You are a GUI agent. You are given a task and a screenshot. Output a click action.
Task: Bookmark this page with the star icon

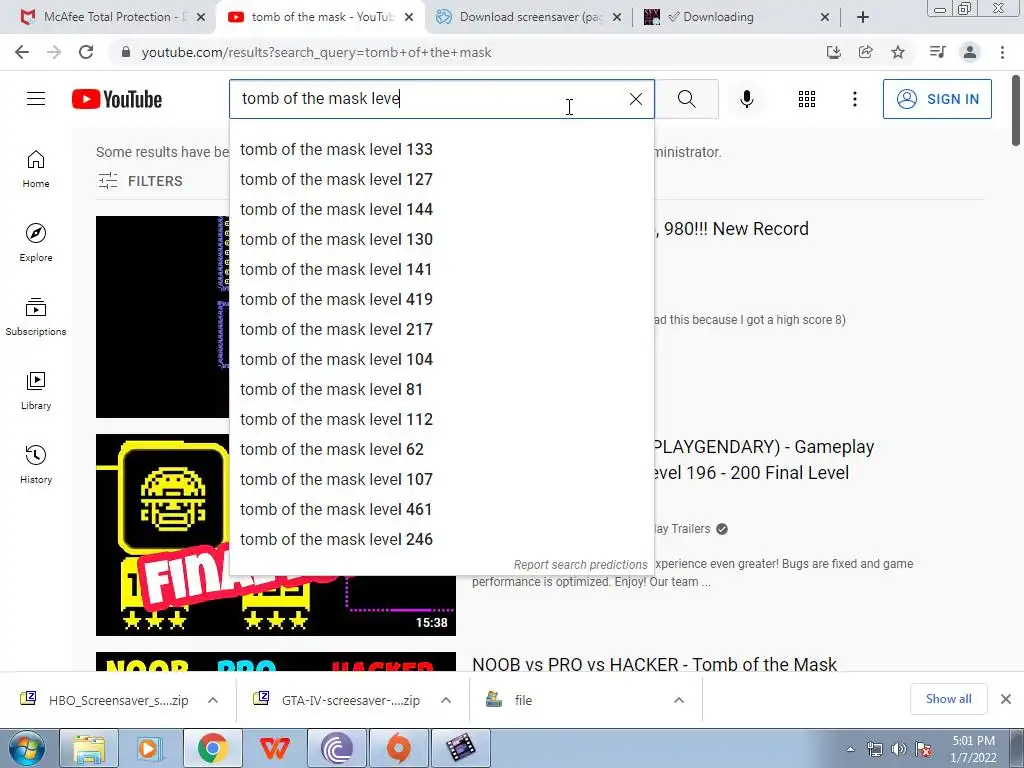click(x=898, y=52)
